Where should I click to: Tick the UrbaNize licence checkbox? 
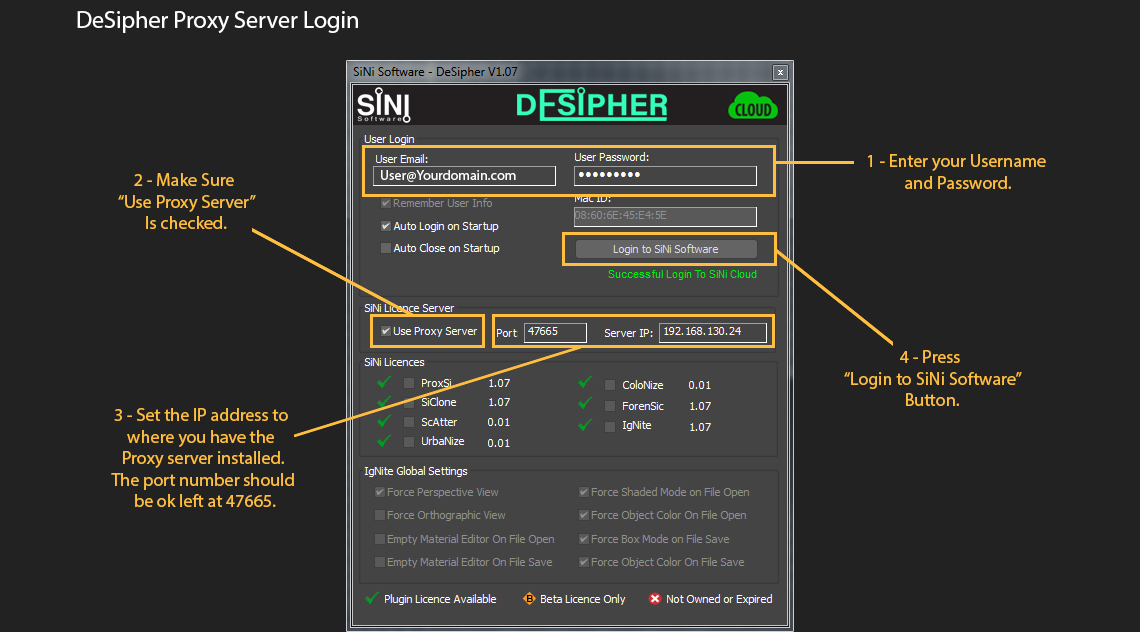pyautogui.click(x=409, y=441)
